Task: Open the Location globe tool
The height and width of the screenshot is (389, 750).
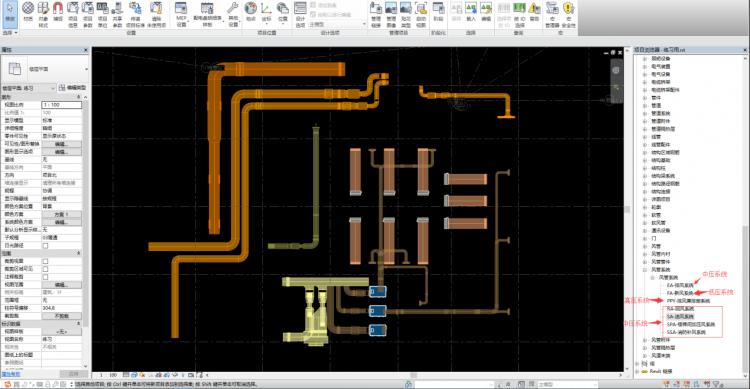Action: point(251,11)
